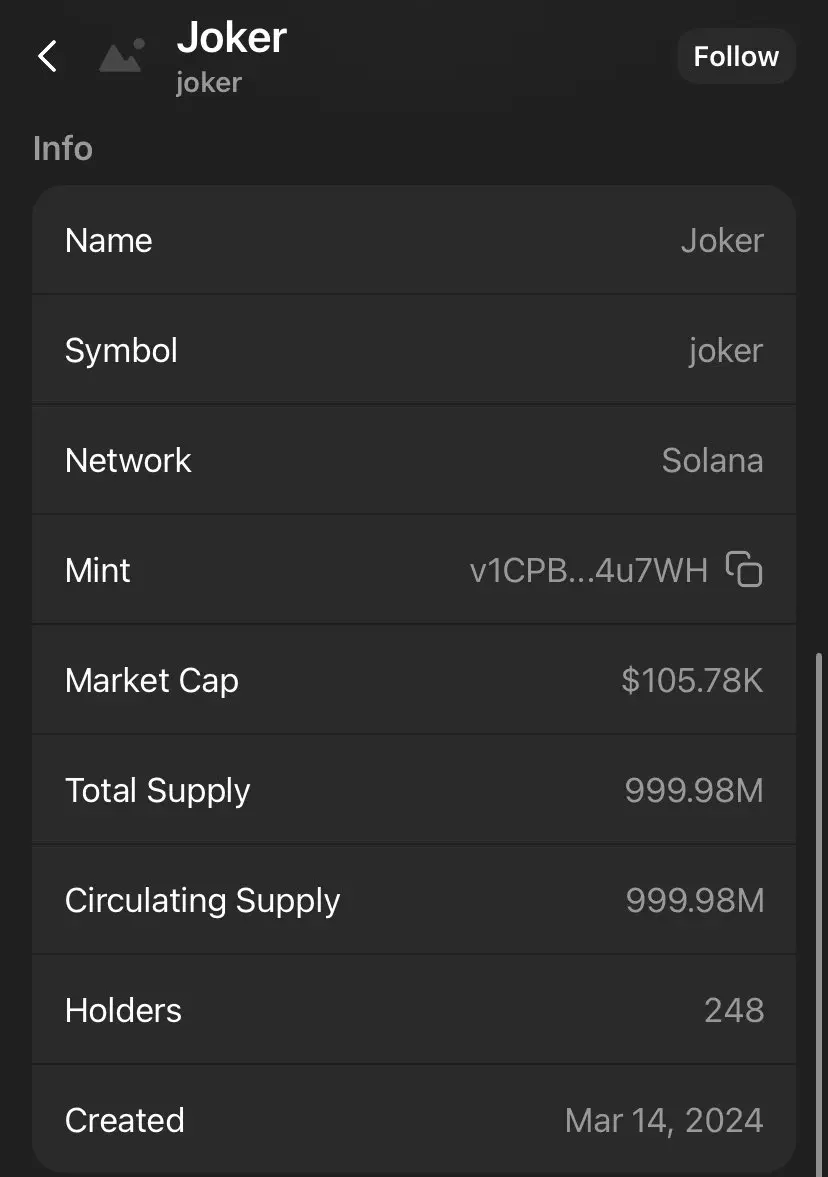Open the Network row showing Solana

[414, 459]
